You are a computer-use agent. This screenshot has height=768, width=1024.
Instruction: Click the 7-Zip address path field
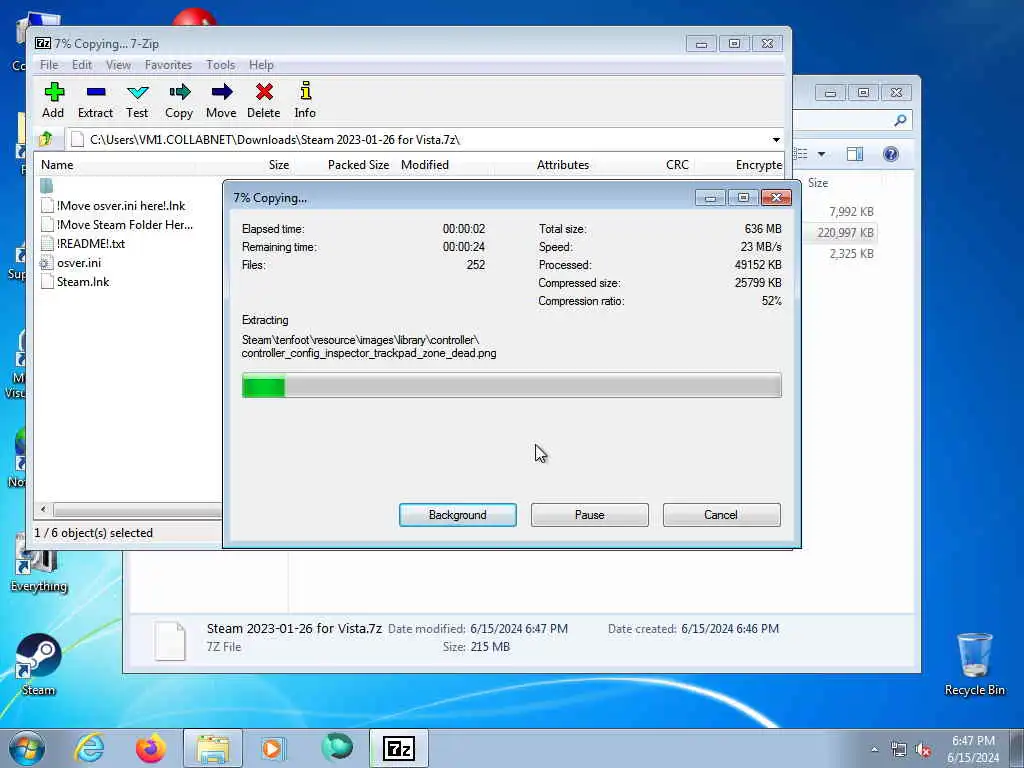(418, 140)
